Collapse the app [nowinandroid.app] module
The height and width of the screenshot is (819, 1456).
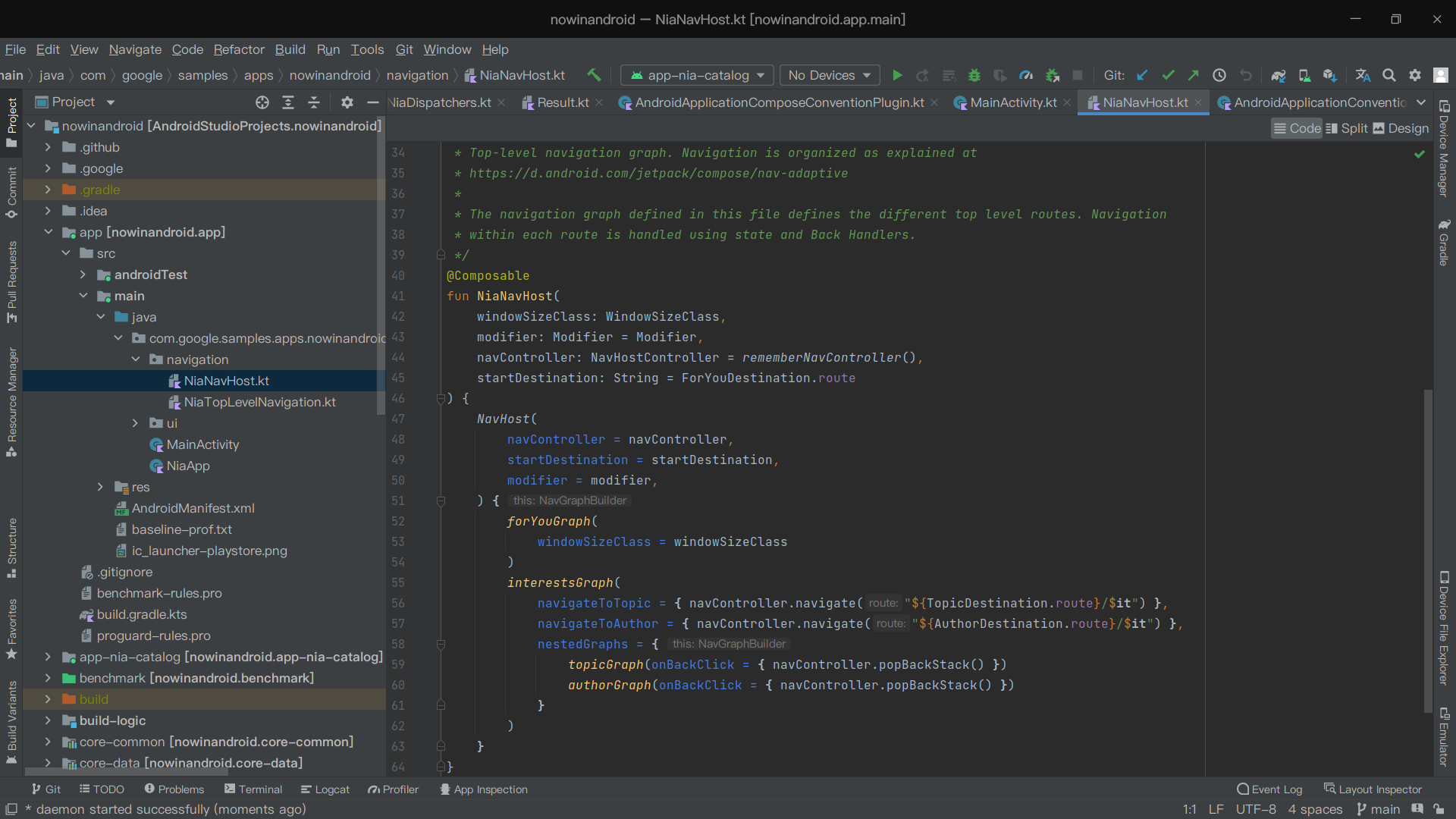pyautogui.click(x=48, y=232)
